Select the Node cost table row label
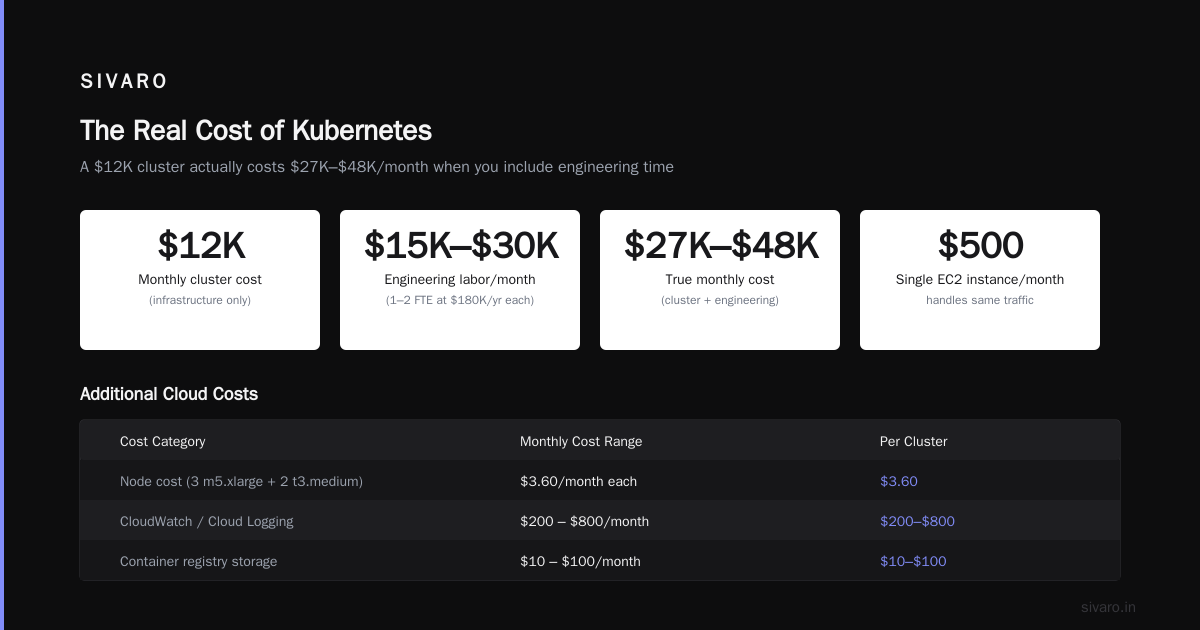 pos(241,481)
